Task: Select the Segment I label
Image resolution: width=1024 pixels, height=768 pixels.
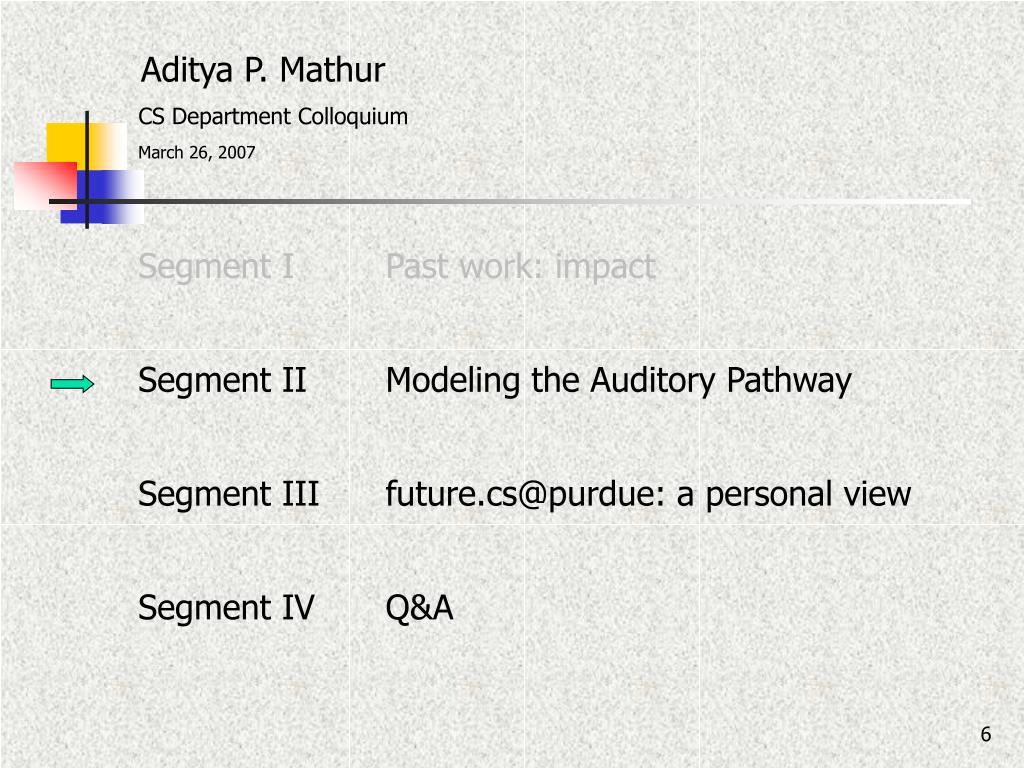Action: point(216,266)
